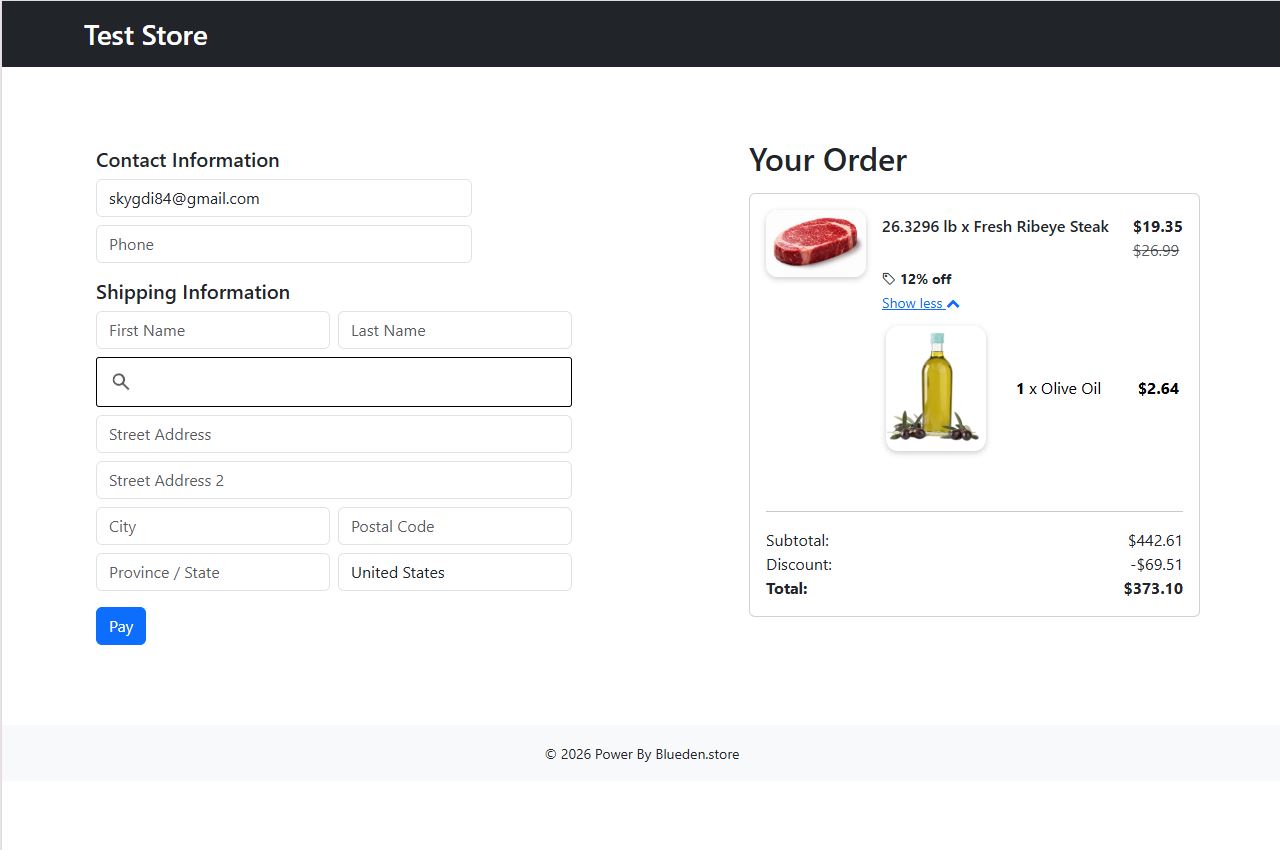Click the search magnifier icon in address field
This screenshot has height=850, width=1280.
tap(121, 382)
